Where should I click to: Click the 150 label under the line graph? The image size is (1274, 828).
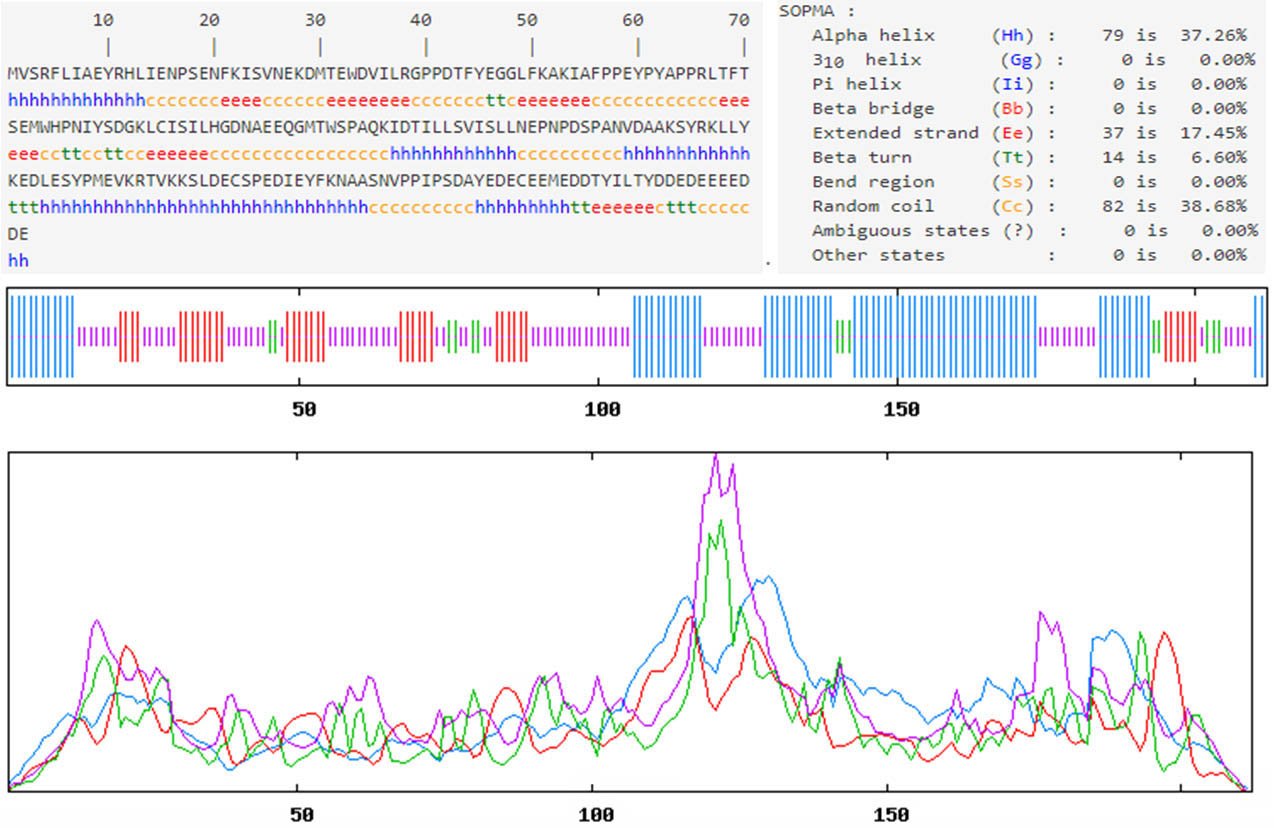(x=889, y=813)
